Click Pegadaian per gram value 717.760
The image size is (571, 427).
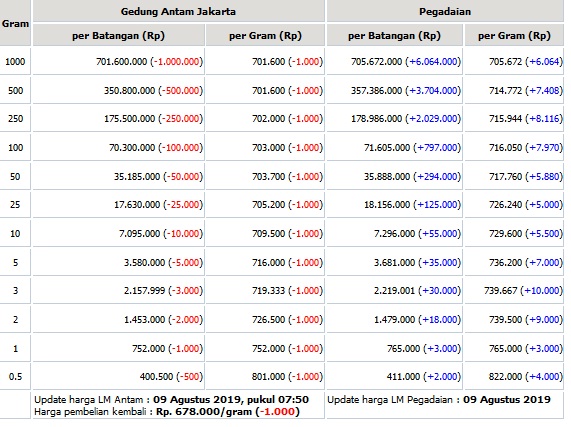[505, 177]
